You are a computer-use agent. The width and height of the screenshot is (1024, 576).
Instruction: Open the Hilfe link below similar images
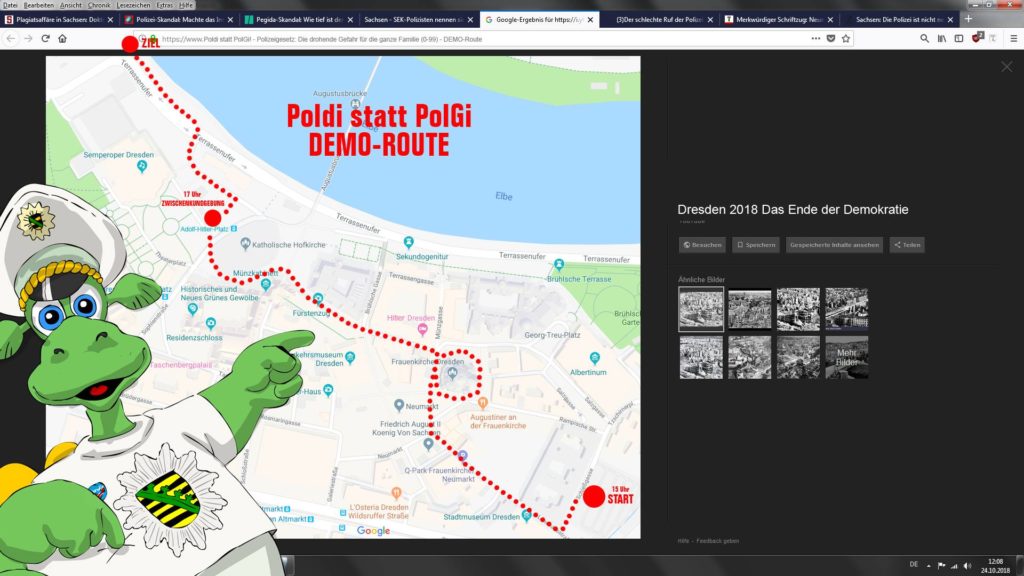(683, 541)
